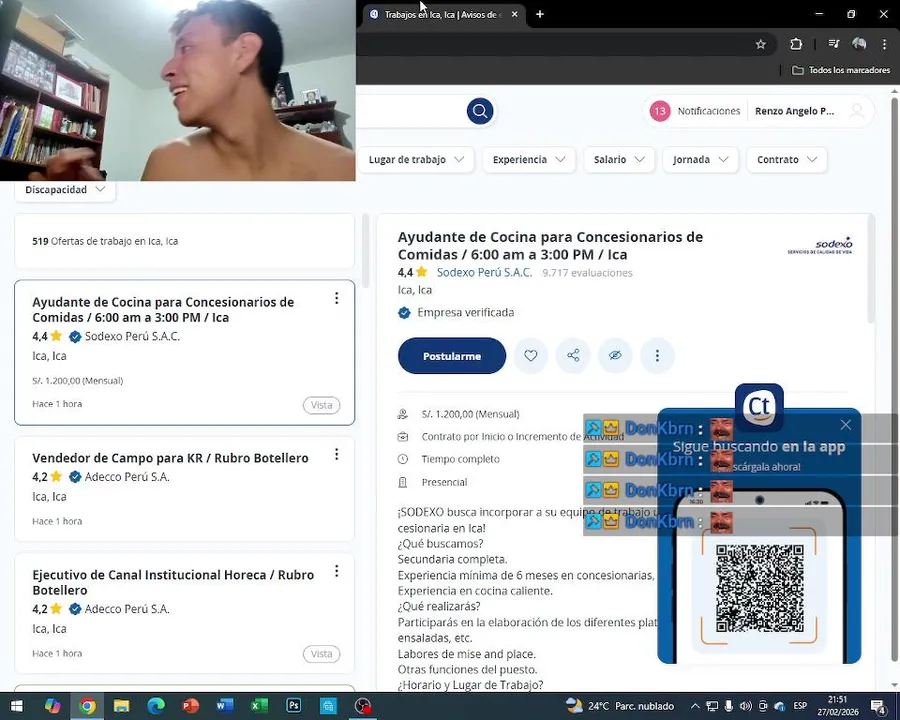Switch the ESP keyboard language indicator
The width and height of the screenshot is (900, 720).
(x=800, y=706)
